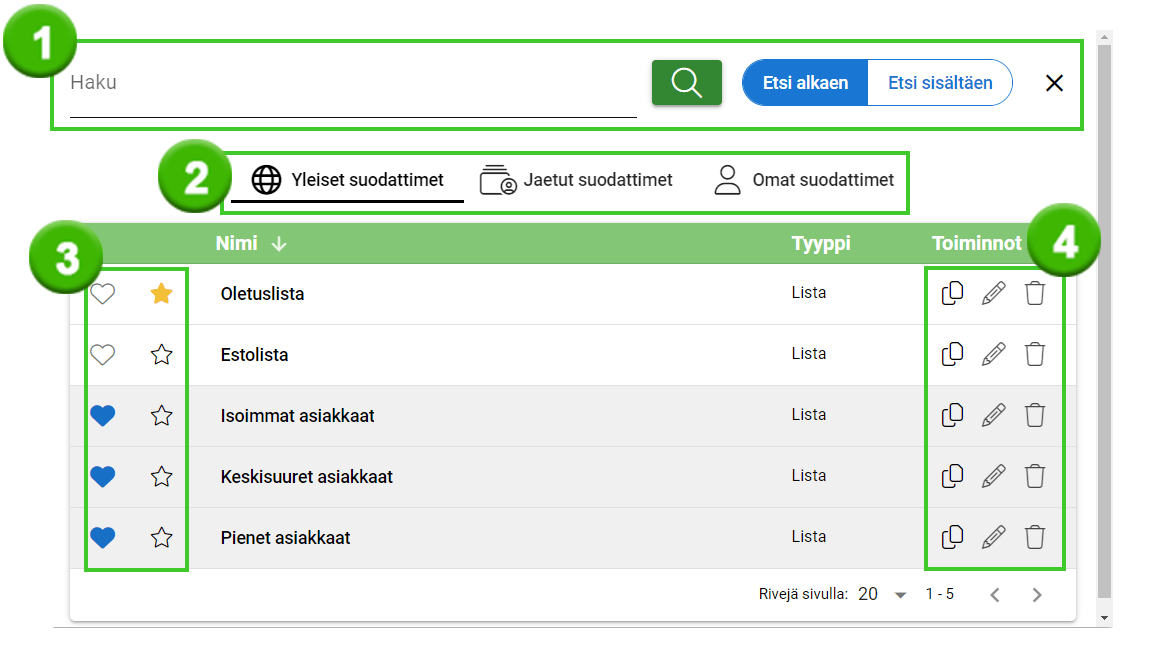Screen dimensions: 1166x658
Task: Switch to Jaetut suodattimet tab
Action: click(x=576, y=181)
